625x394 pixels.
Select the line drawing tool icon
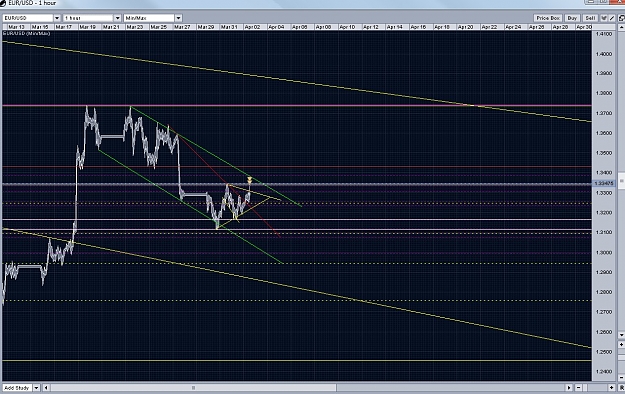coord(612,18)
